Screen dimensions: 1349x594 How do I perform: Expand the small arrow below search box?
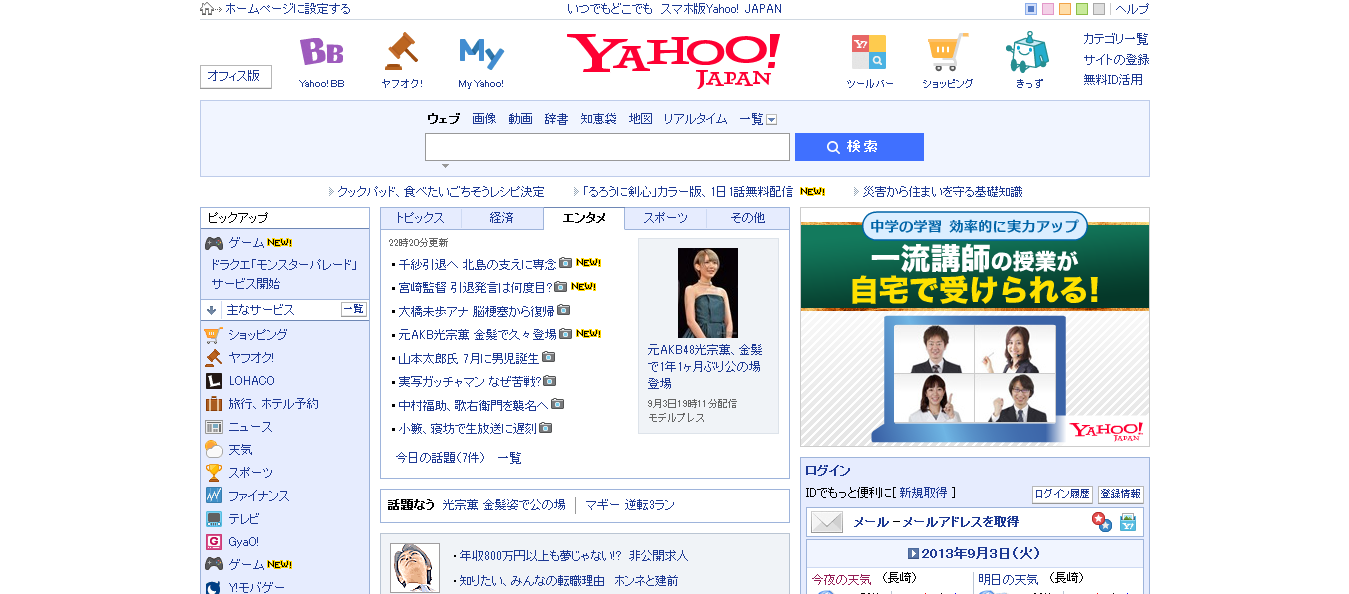[445, 166]
